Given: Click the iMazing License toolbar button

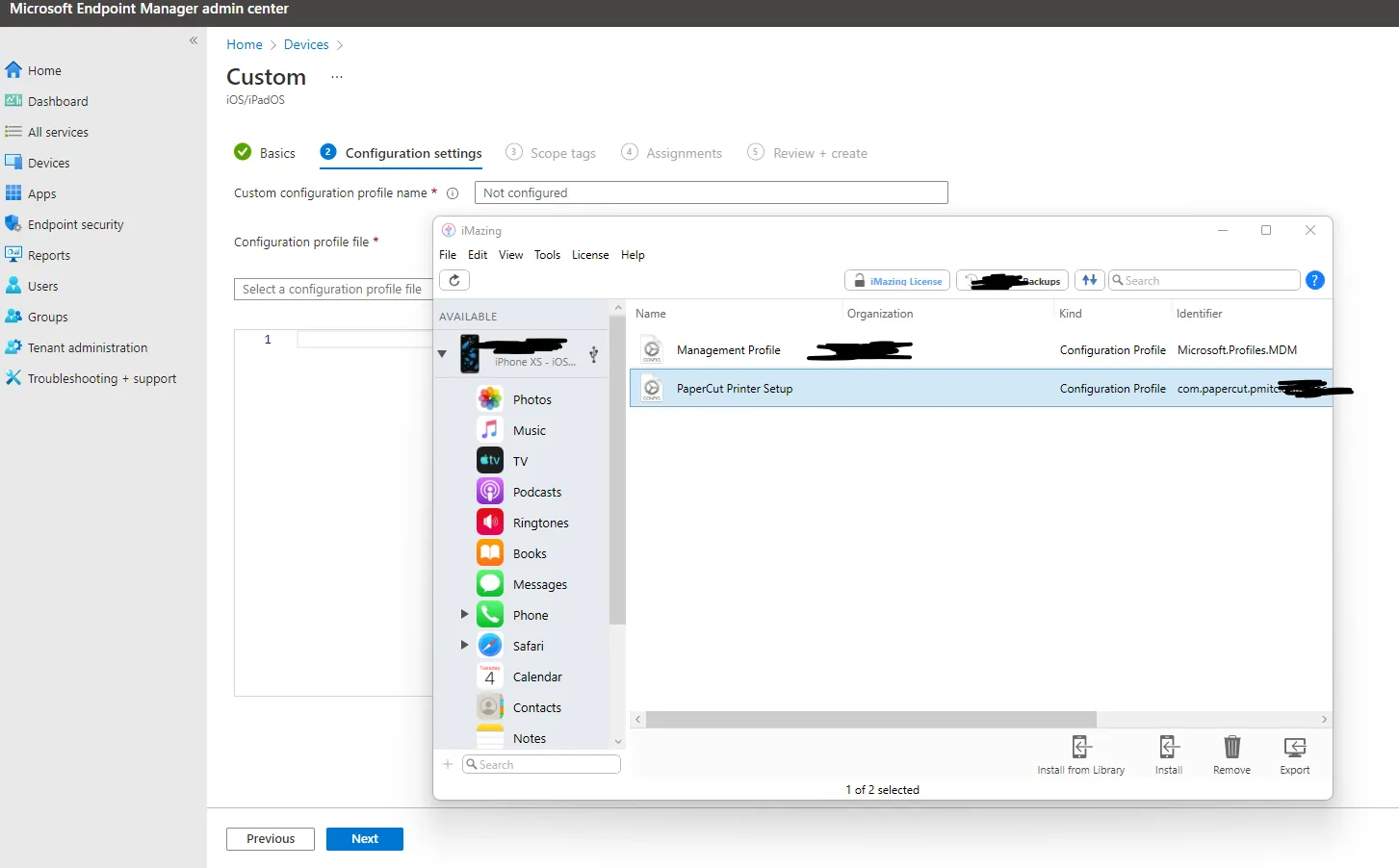Looking at the screenshot, I should click(897, 281).
